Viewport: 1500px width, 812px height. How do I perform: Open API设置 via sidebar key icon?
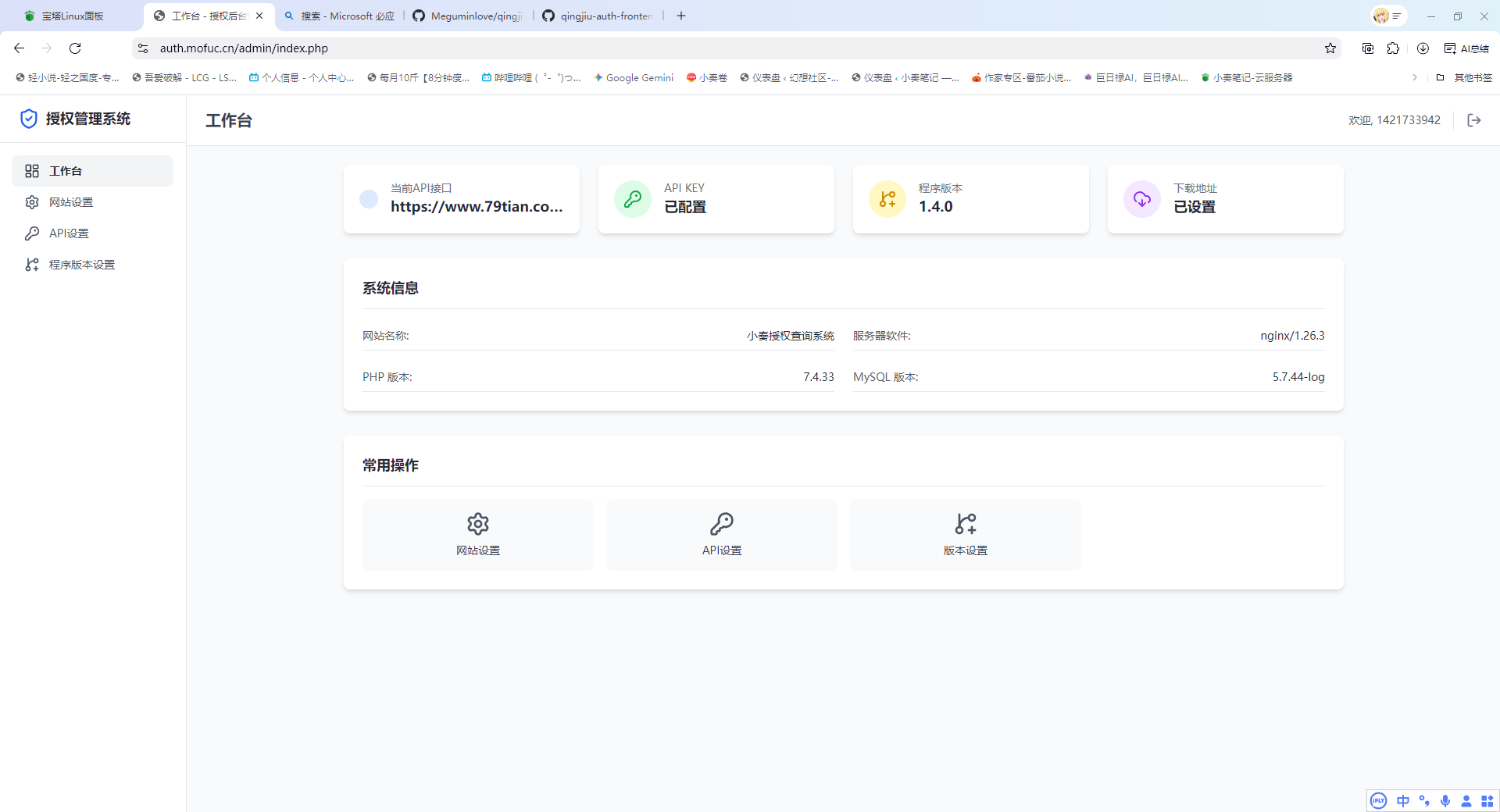[x=32, y=233]
